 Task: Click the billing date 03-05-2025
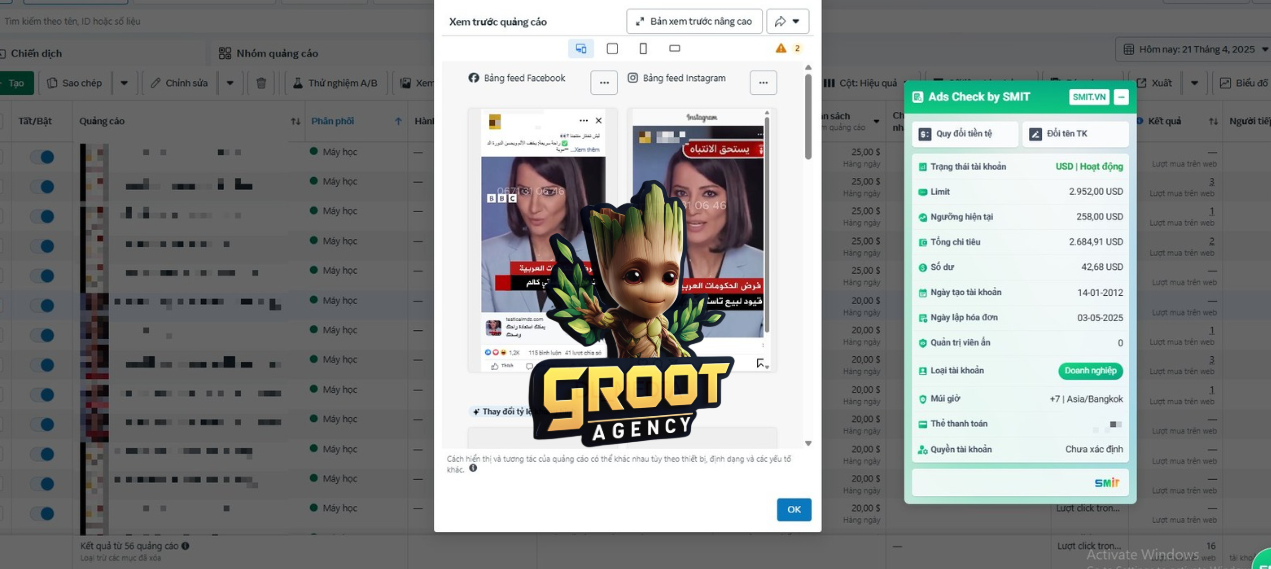coord(1100,318)
